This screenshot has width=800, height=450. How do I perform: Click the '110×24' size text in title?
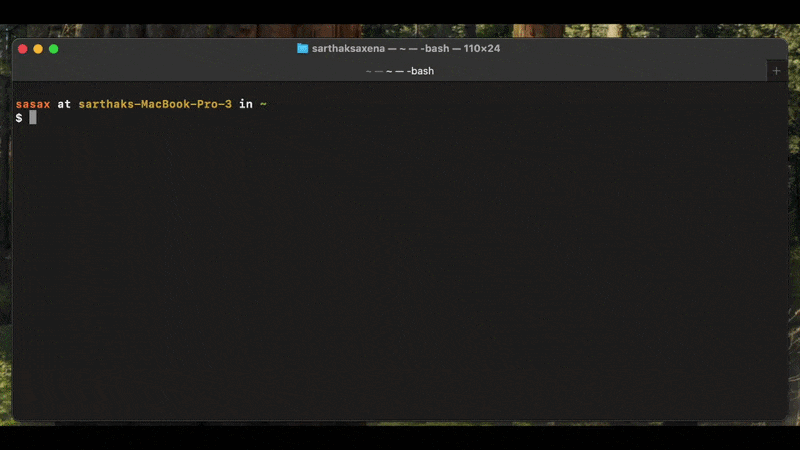click(x=482, y=48)
